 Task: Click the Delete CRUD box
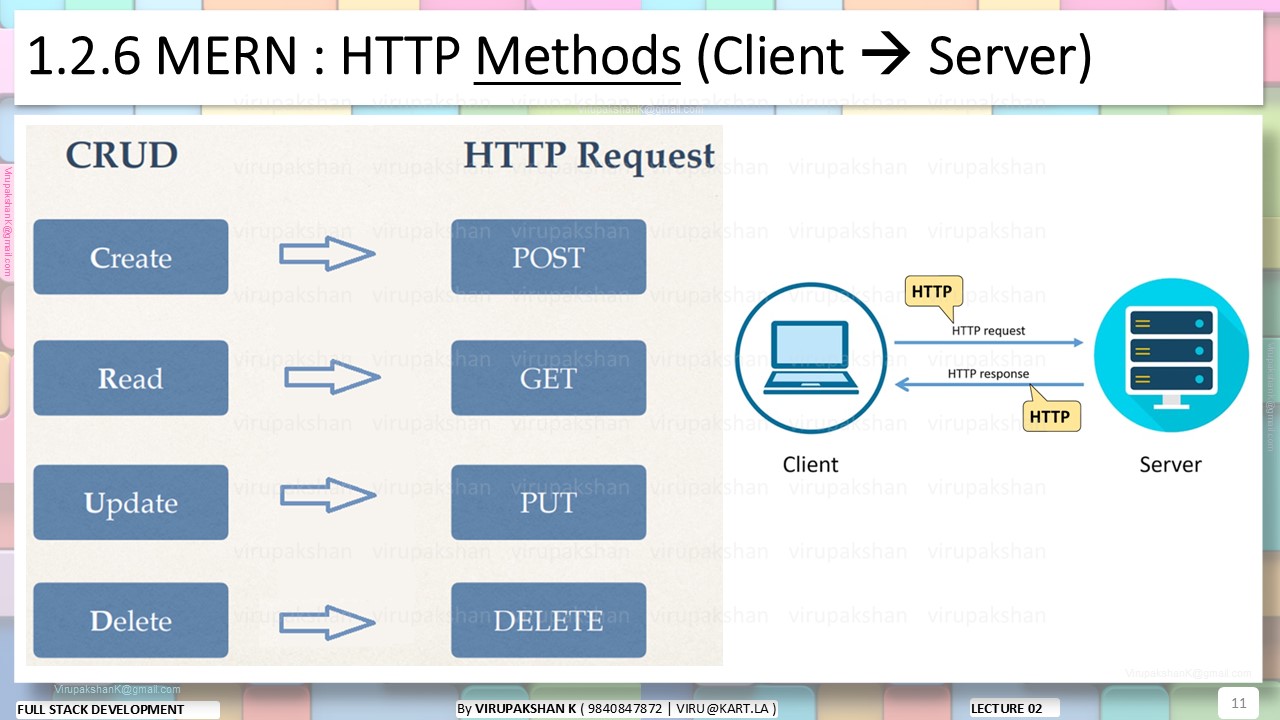tap(131, 621)
